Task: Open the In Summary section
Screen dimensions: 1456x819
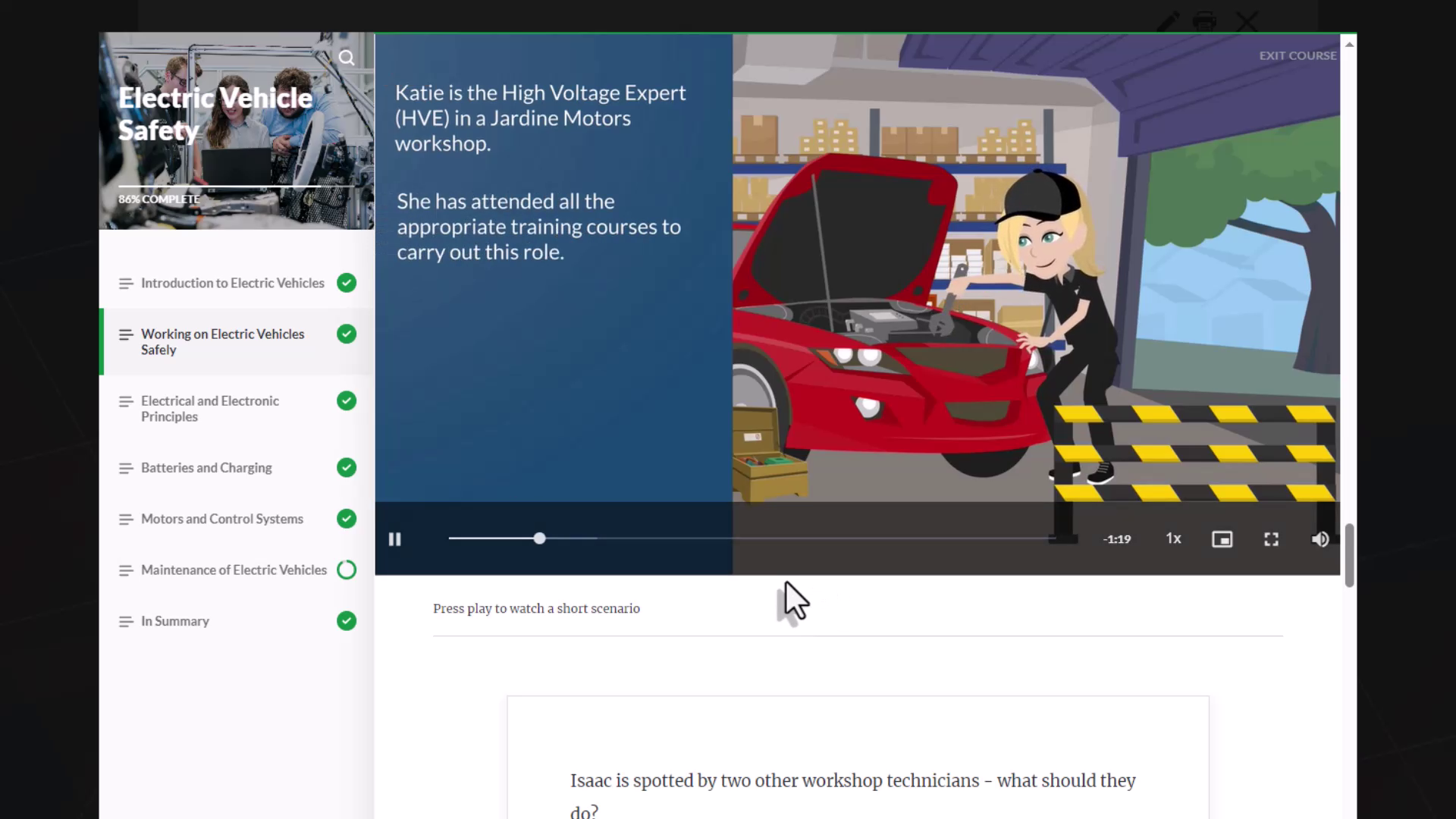Action: (174, 621)
